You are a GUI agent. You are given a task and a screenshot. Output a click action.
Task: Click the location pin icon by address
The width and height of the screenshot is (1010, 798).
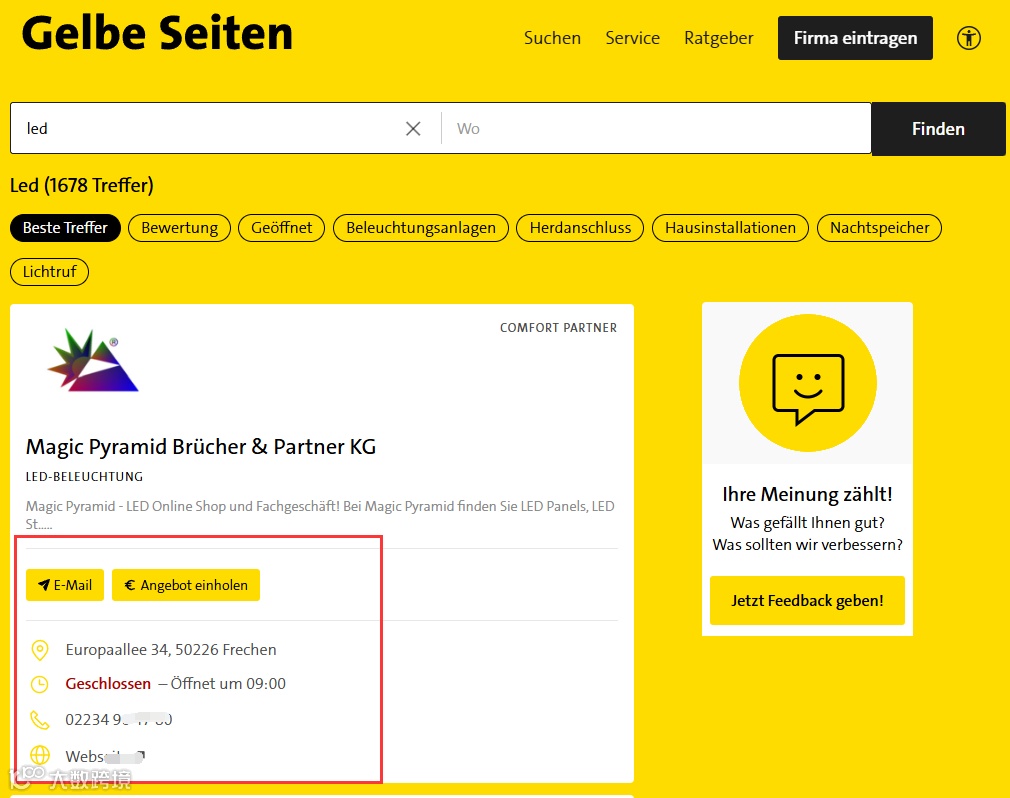coord(40,650)
